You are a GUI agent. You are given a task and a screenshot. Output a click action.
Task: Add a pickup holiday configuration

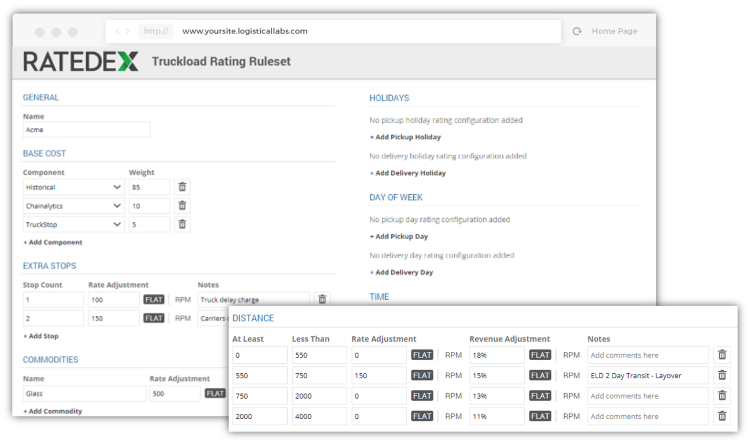[x=406, y=137]
